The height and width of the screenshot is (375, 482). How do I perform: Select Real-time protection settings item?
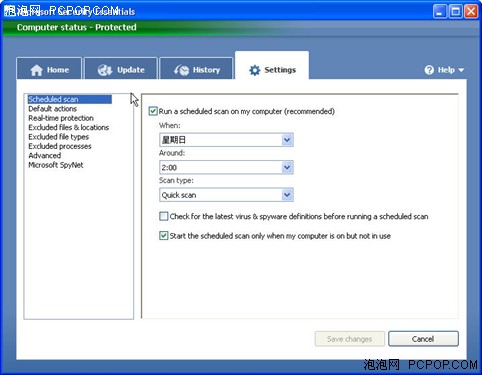[61, 118]
